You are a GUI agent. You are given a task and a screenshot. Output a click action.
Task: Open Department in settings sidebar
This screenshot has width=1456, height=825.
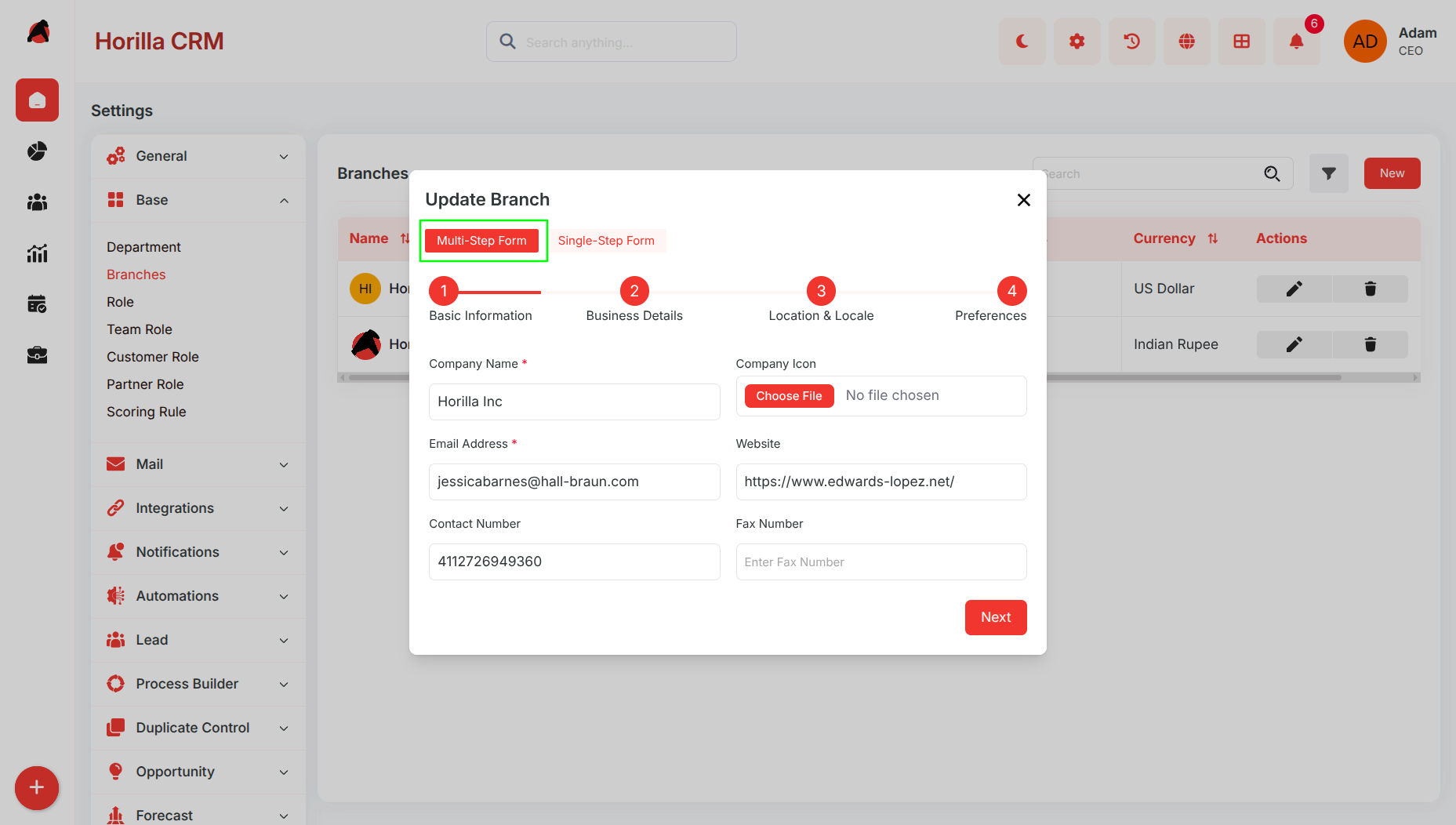tap(143, 247)
